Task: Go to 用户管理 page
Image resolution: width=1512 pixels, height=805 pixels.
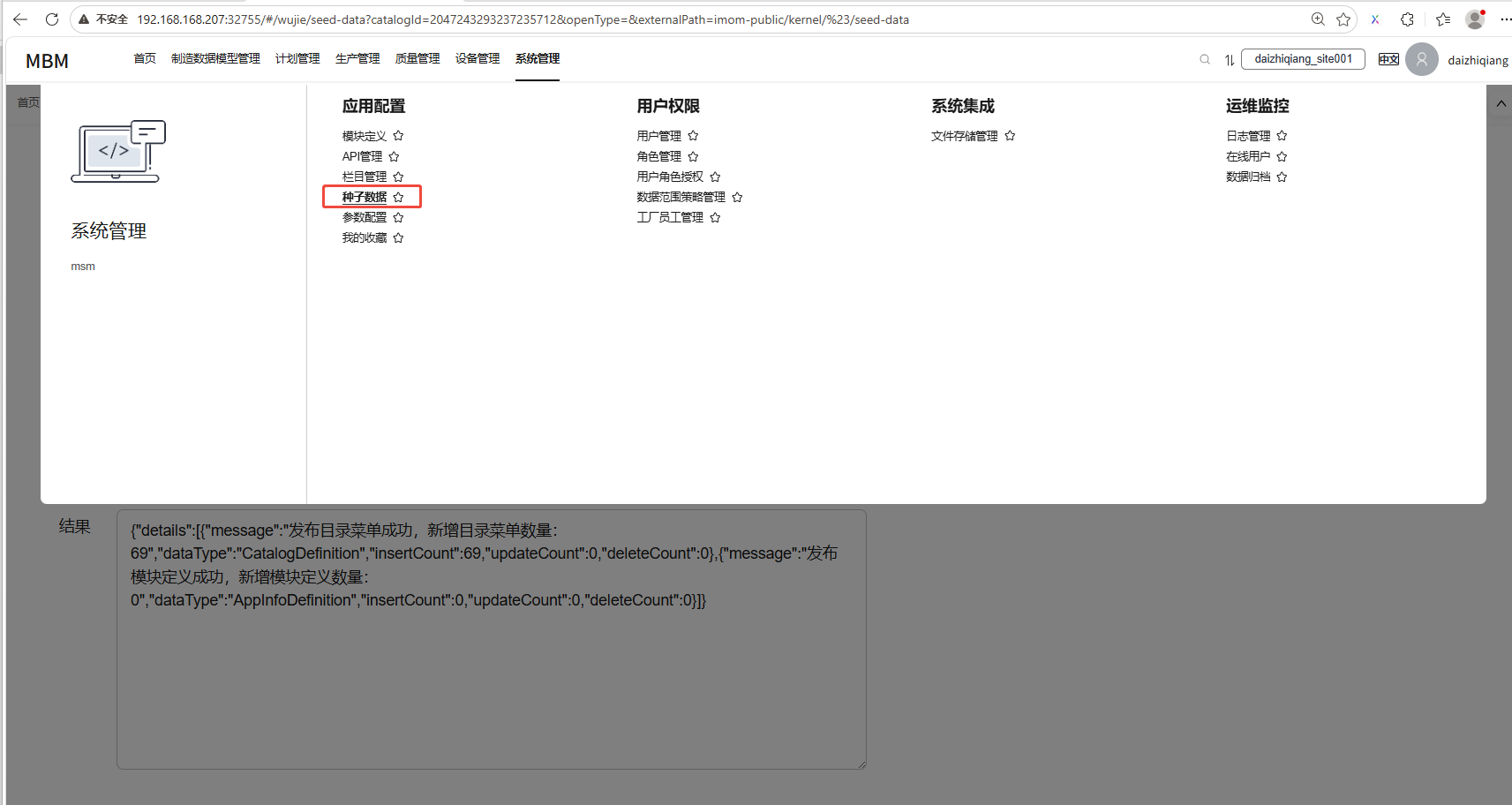Action: 659,136
